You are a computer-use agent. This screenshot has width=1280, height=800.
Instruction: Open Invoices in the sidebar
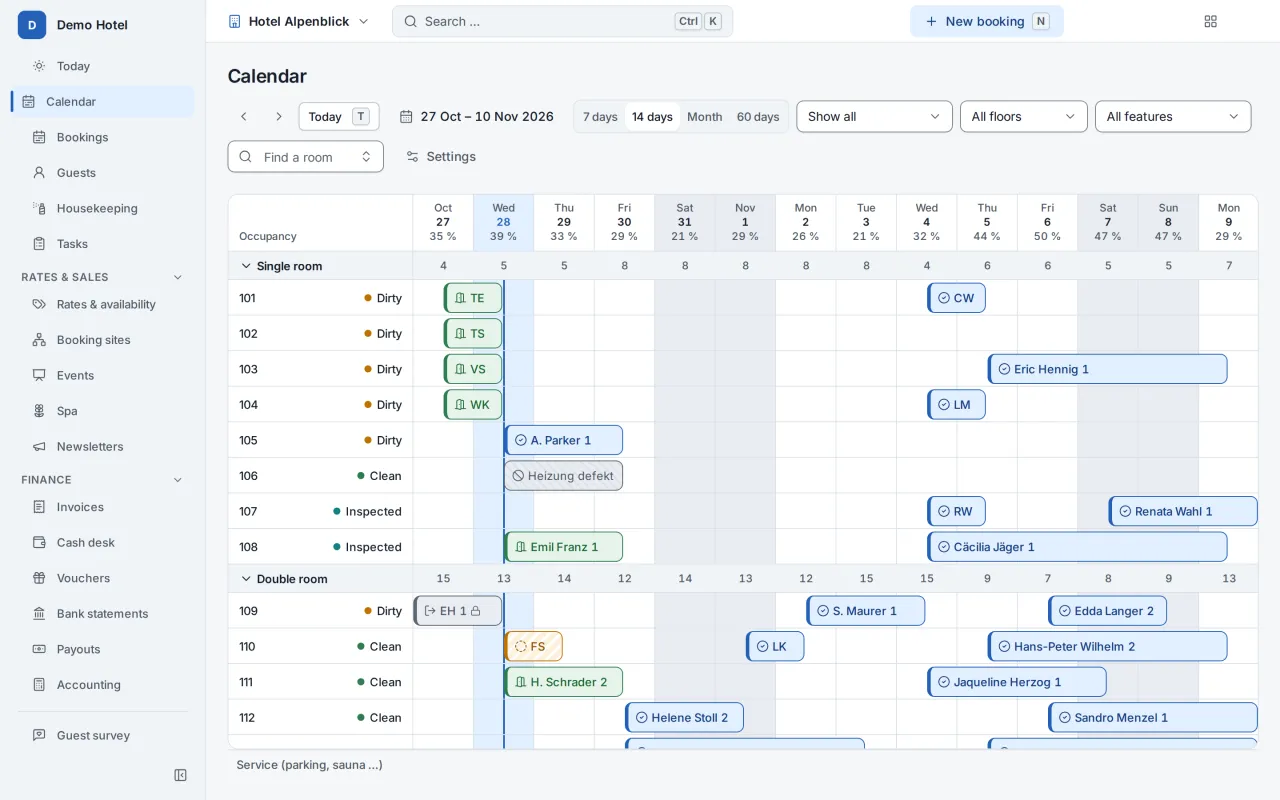click(x=102, y=507)
